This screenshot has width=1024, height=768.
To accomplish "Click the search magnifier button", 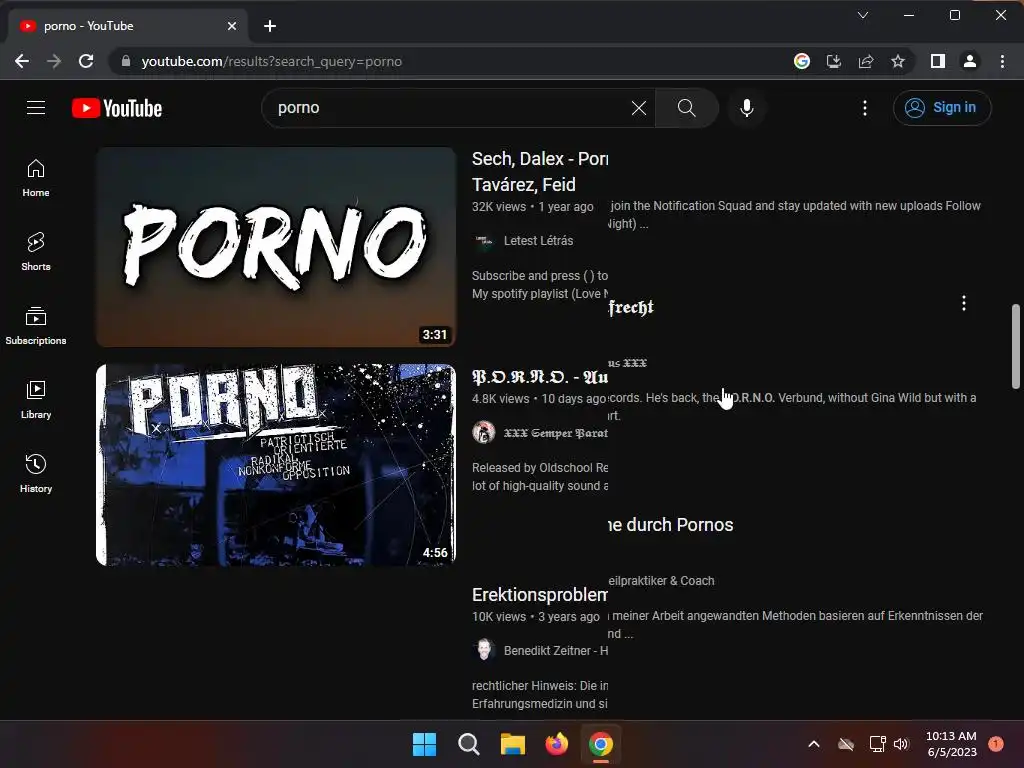I will click(686, 108).
